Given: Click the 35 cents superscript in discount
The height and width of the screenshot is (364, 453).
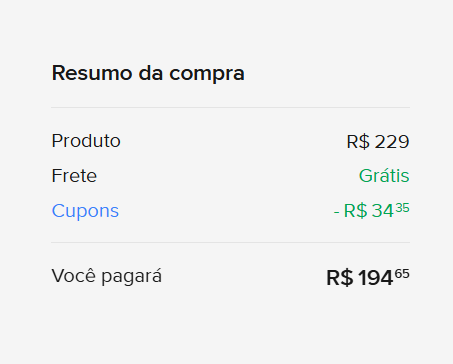Looking at the screenshot, I should [402, 208].
